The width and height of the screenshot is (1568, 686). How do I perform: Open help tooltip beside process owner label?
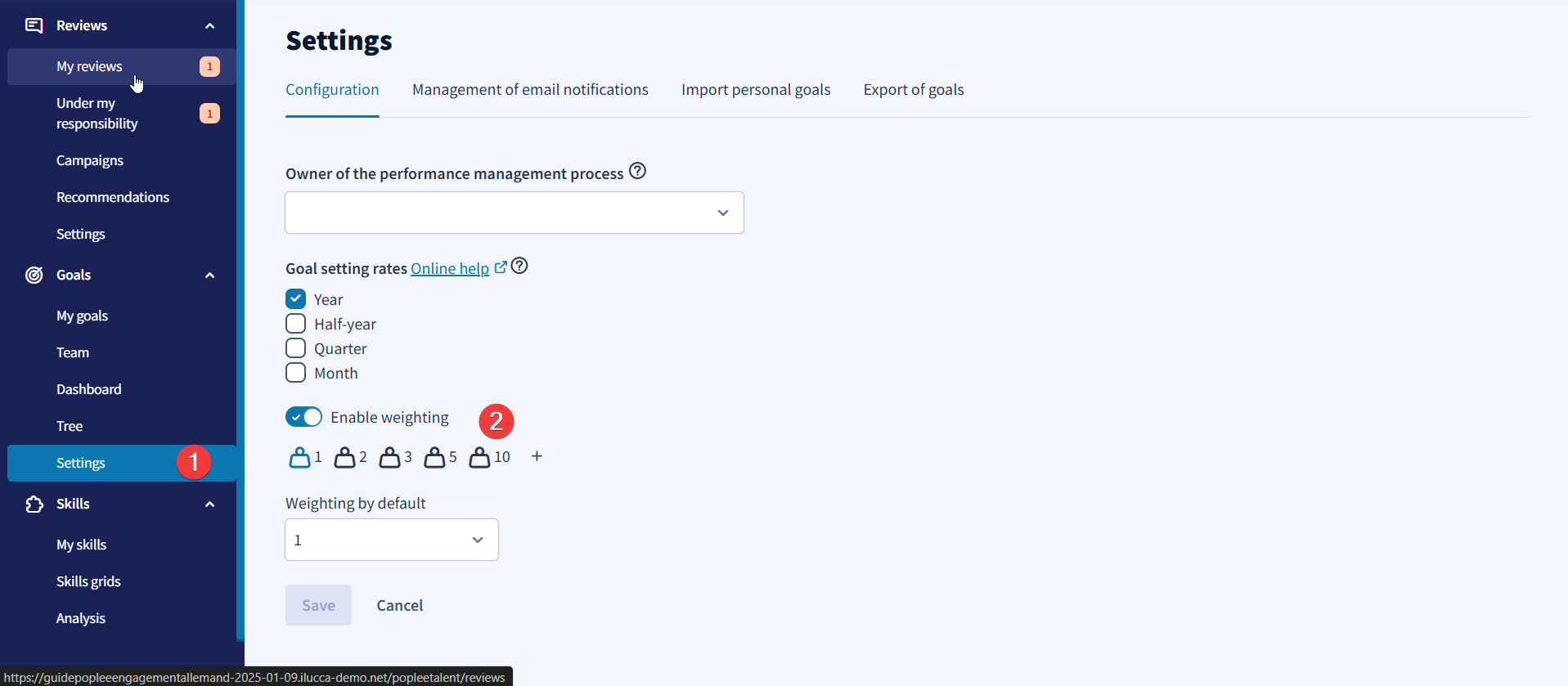click(x=638, y=171)
